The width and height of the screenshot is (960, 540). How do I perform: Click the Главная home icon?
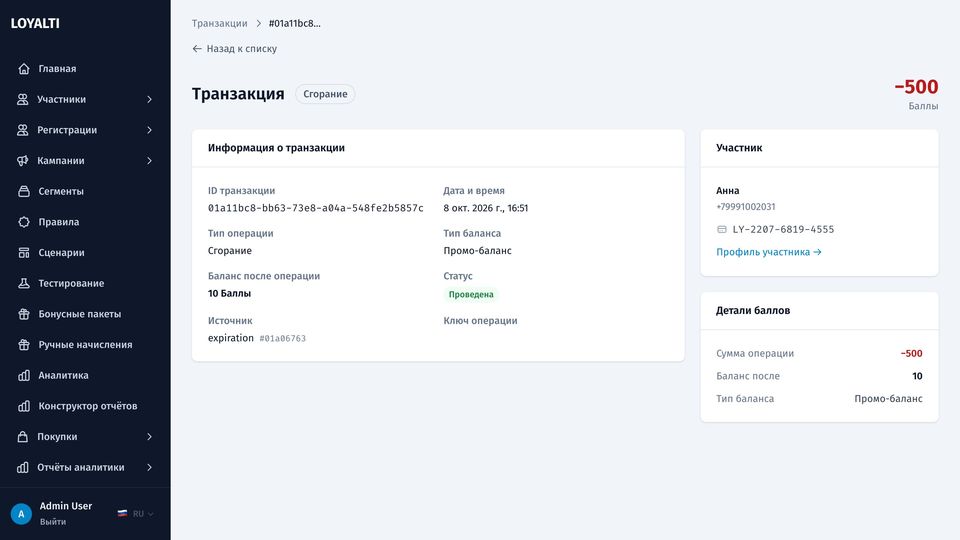pyautogui.click(x=24, y=69)
